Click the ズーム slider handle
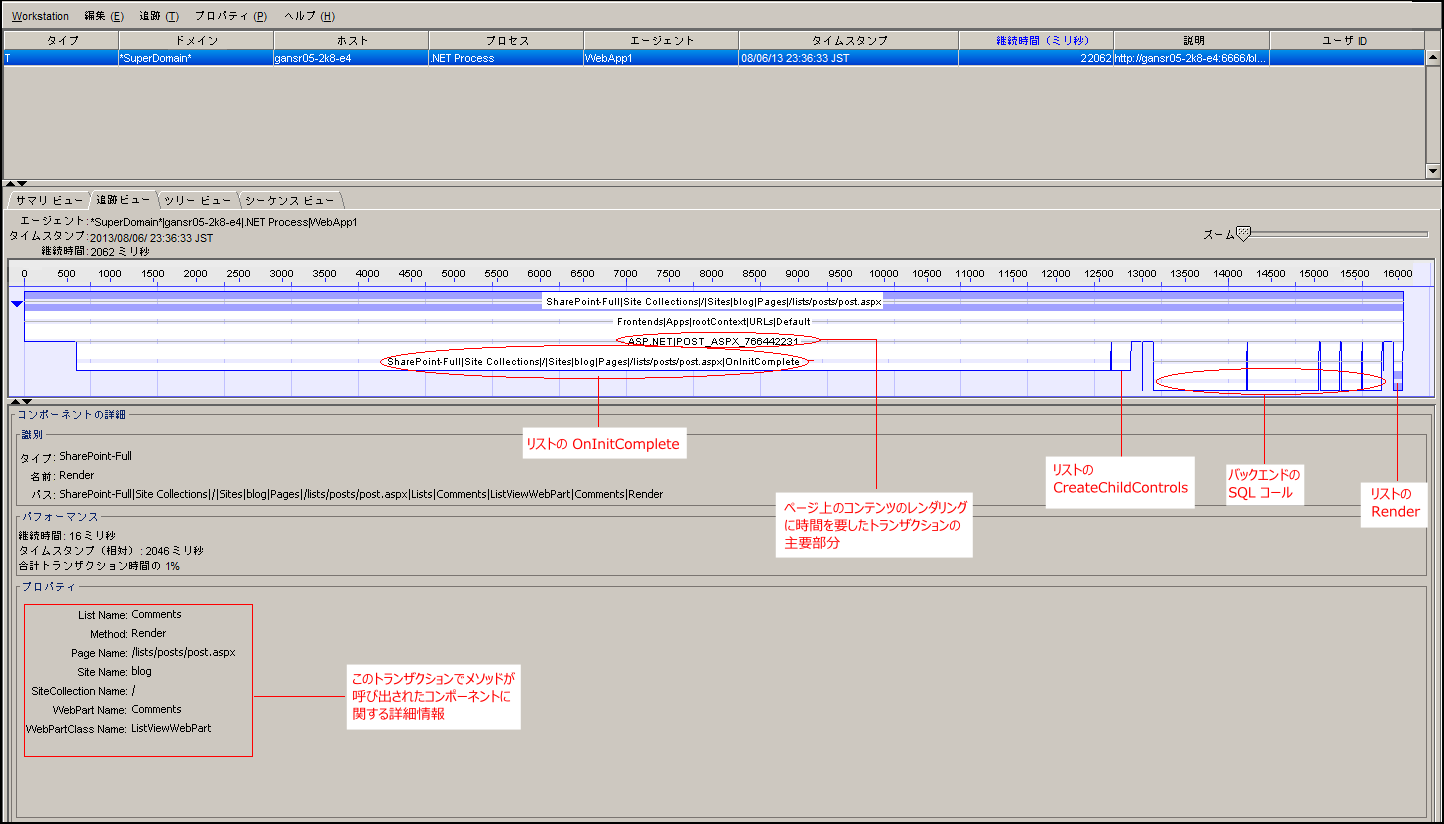This screenshot has height=824, width=1444. pyautogui.click(x=1243, y=233)
